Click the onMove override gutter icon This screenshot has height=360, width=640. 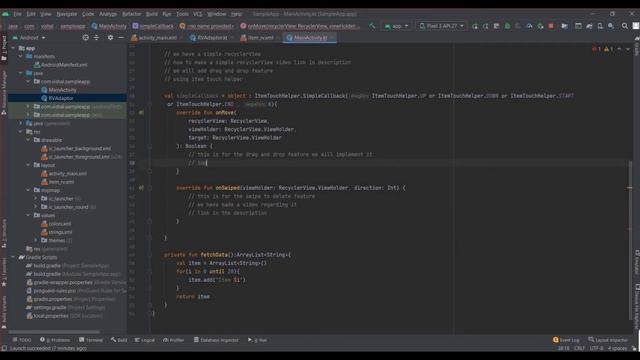[x=141, y=113]
